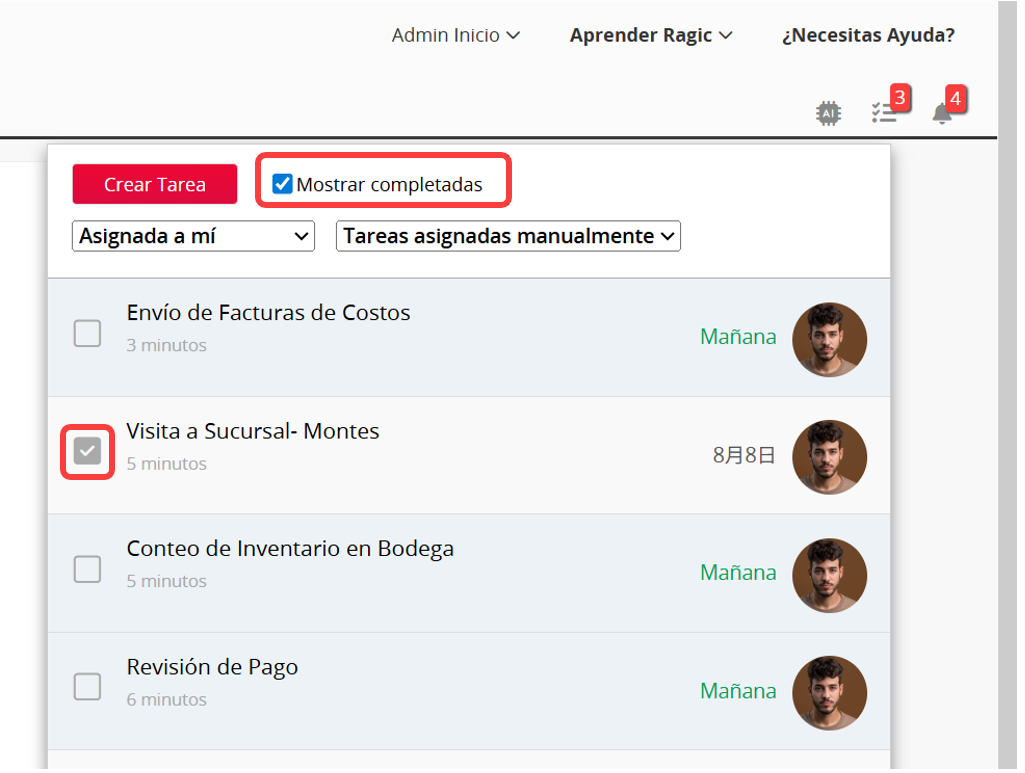
Task: Expand the Aprender Ragic menu
Action: (650, 35)
